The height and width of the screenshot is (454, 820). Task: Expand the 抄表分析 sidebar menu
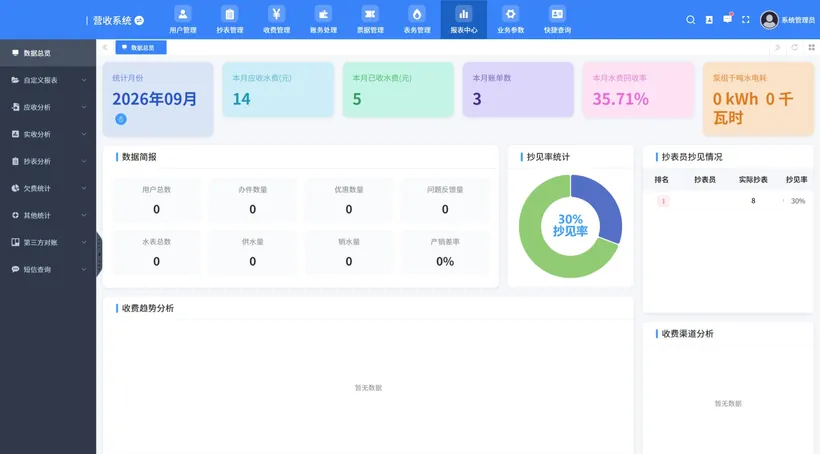48,161
